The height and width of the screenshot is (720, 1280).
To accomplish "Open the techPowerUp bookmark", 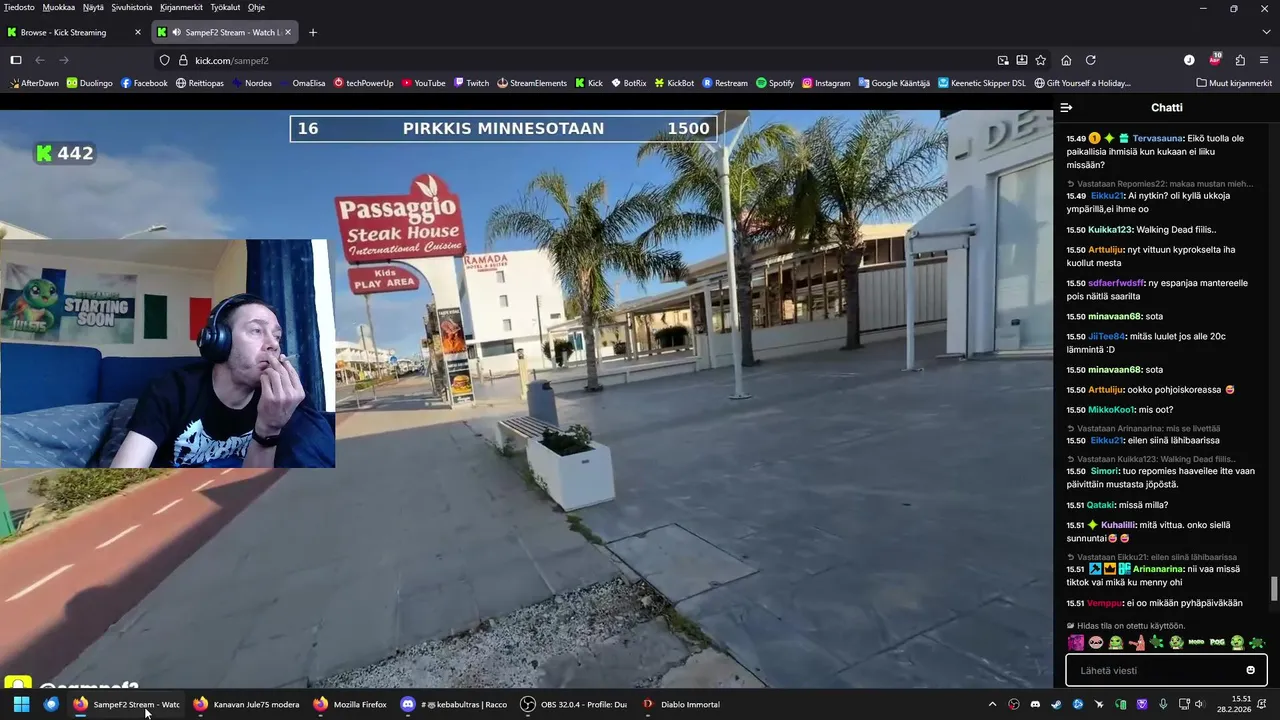I will [x=364, y=83].
